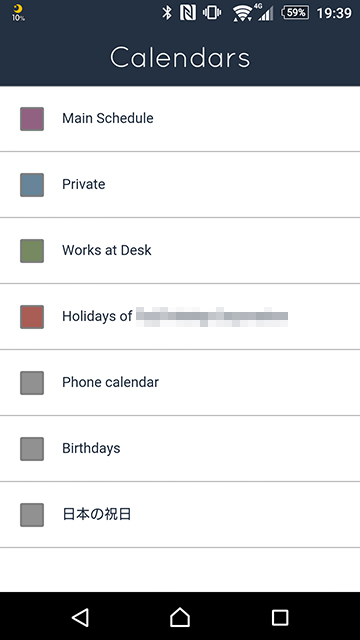Tap the red Holidays calendar color swatch

pyautogui.click(x=32, y=317)
